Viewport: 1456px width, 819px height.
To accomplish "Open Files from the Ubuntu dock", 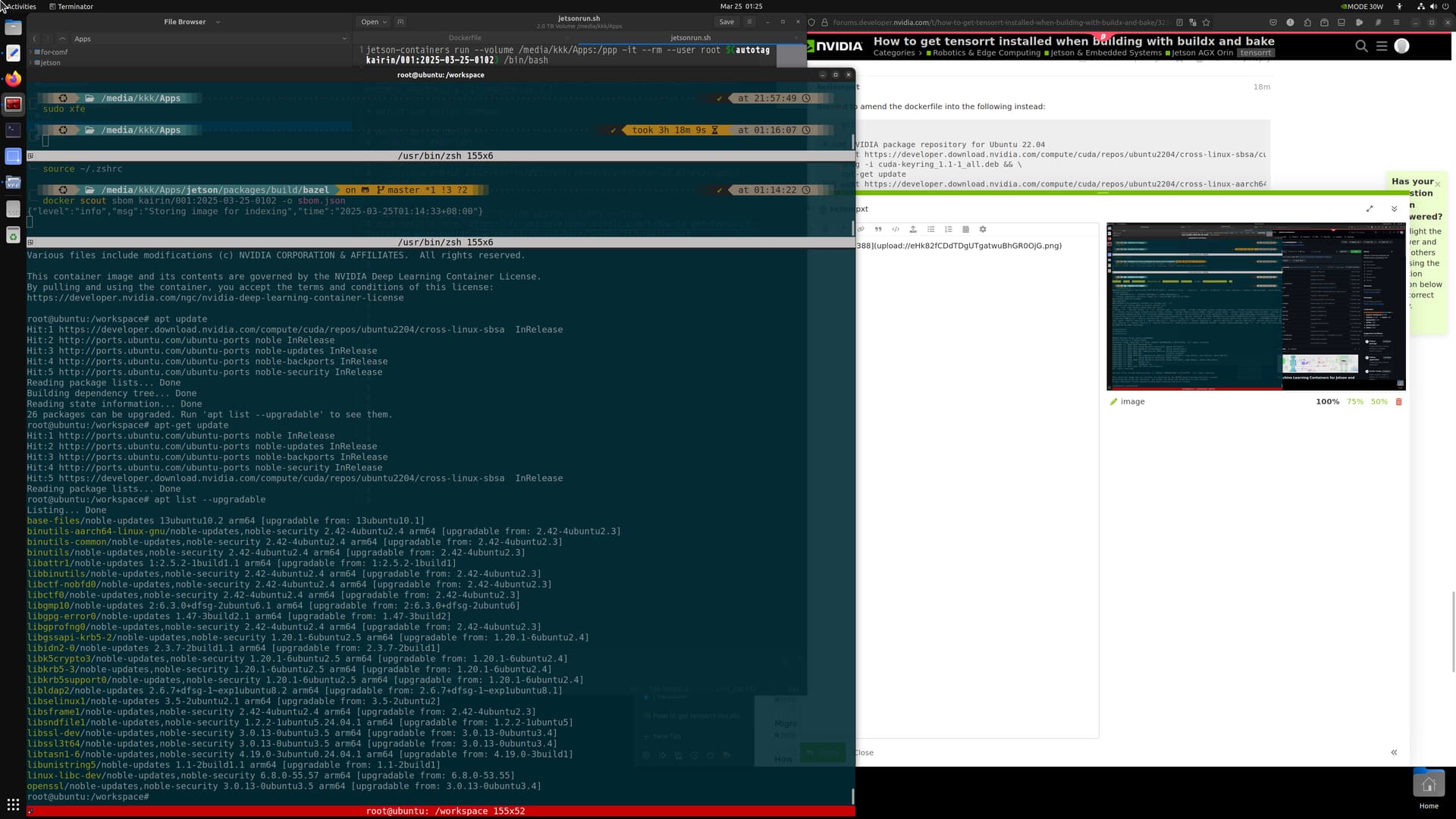I will click(x=13, y=27).
